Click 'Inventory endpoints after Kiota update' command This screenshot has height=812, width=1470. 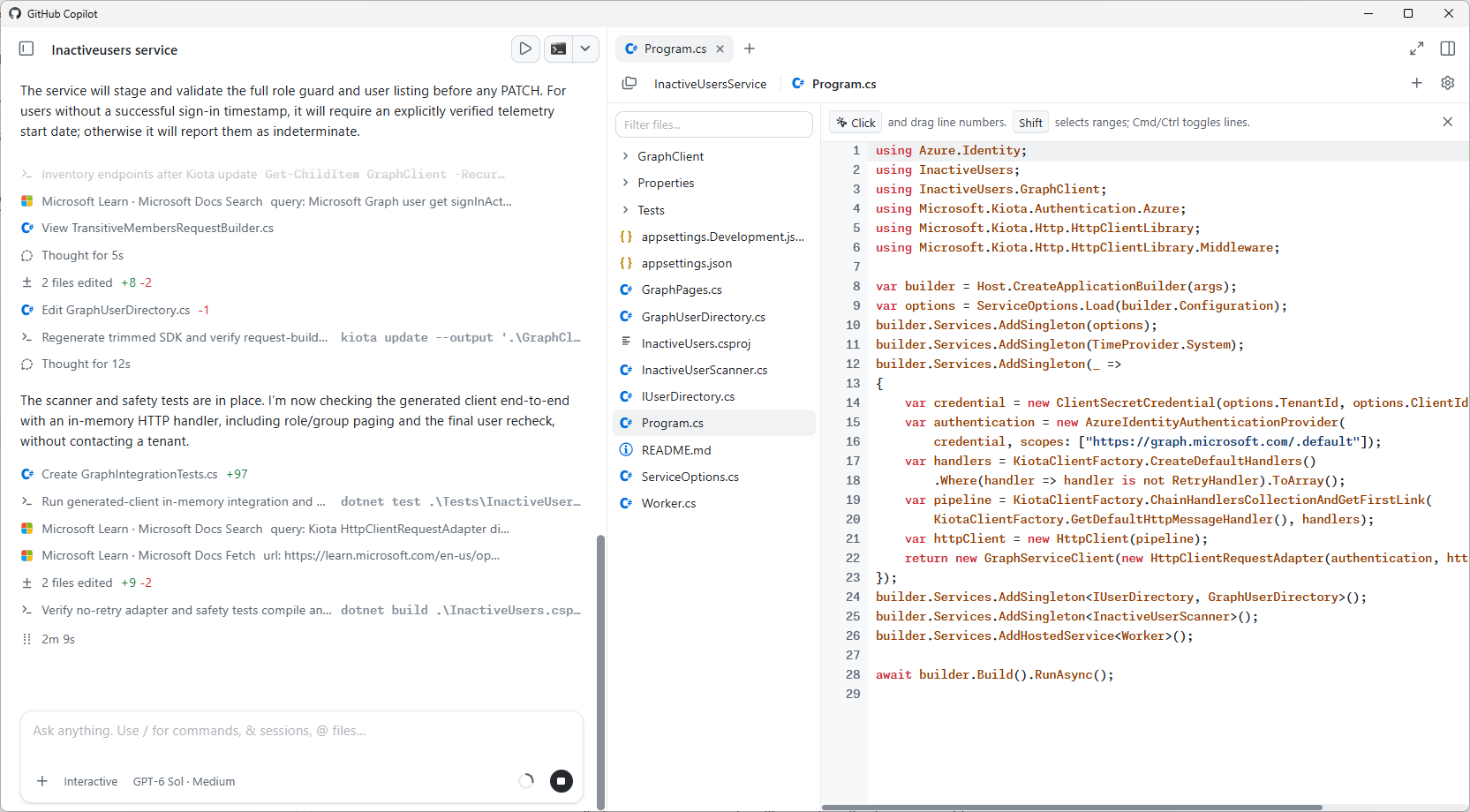pyautogui.click(x=263, y=174)
